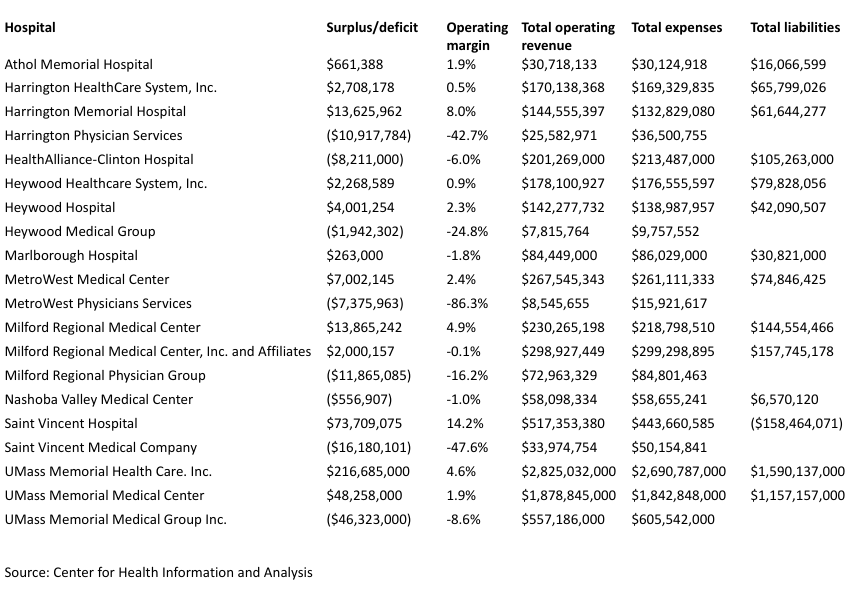Click the Total liabilities column header

point(796,28)
